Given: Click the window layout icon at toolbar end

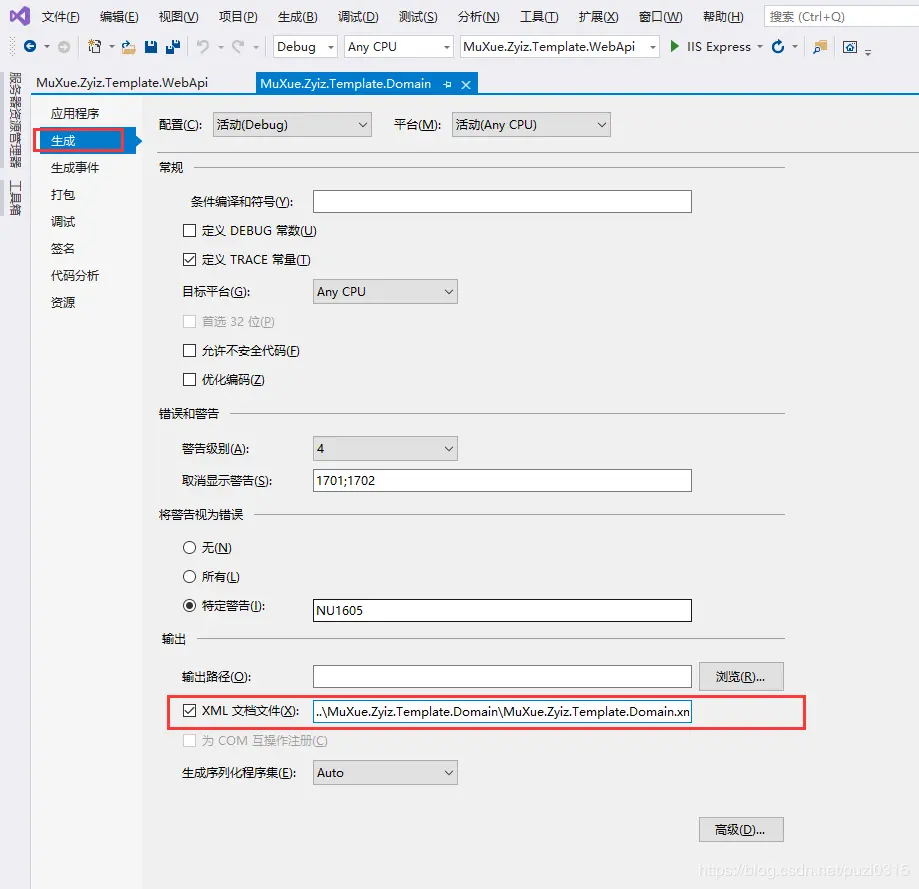Looking at the screenshot, I should click(850, 47).
